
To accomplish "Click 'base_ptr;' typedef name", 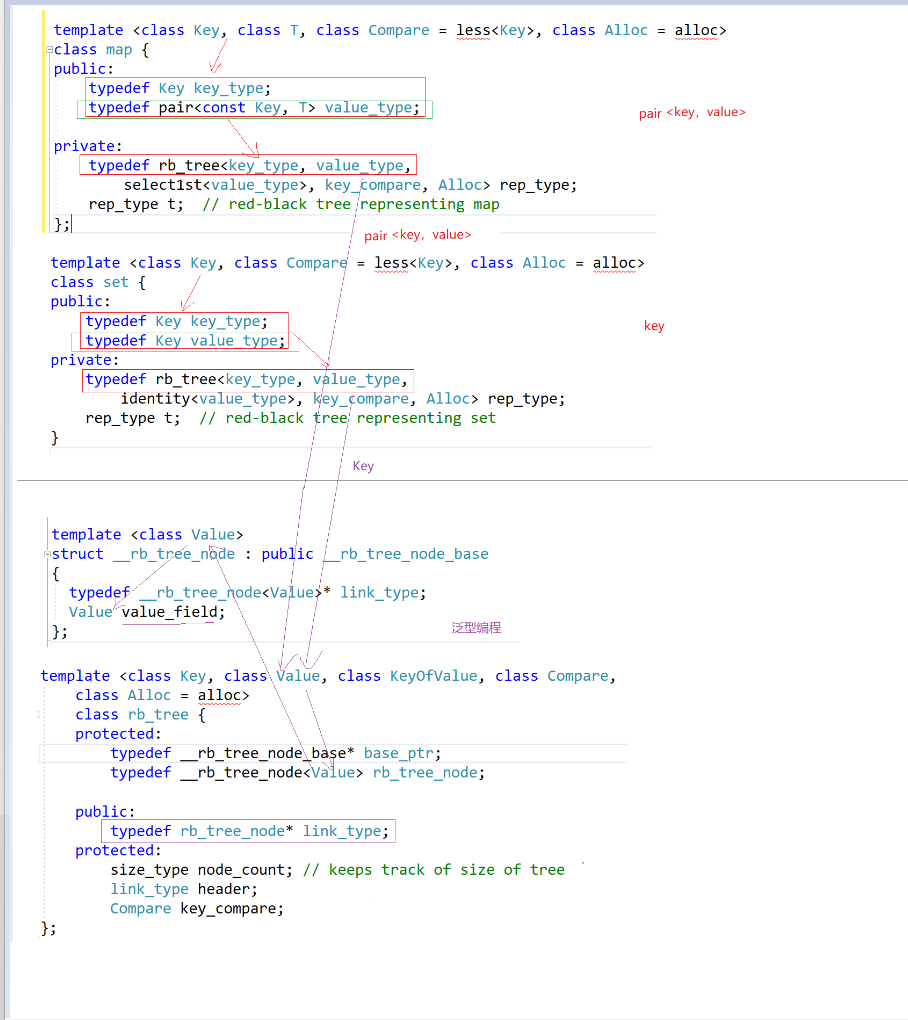I will (403, 753).
